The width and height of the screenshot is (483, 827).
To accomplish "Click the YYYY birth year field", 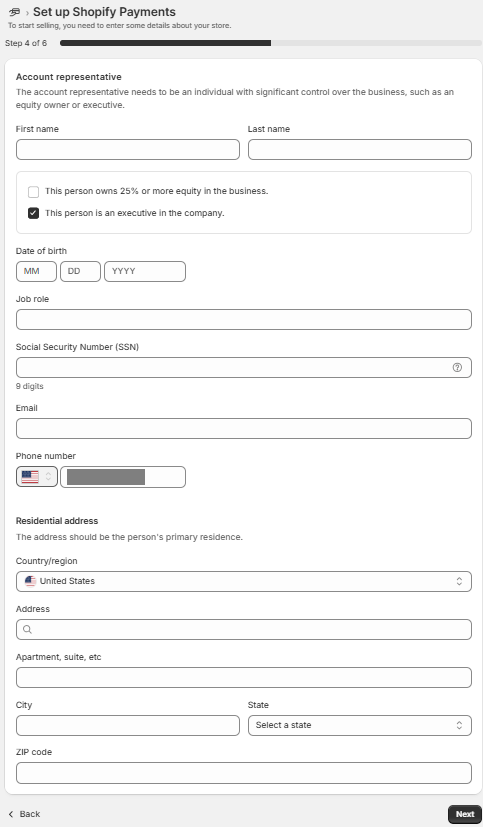I will [145, 272].
